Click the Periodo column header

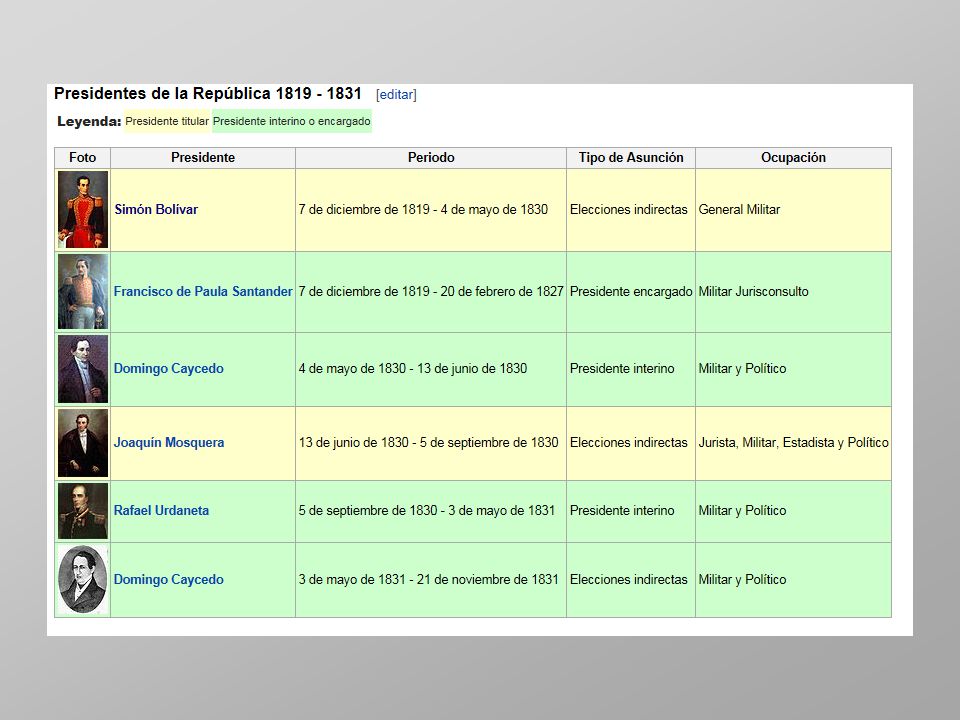[431, 157]
